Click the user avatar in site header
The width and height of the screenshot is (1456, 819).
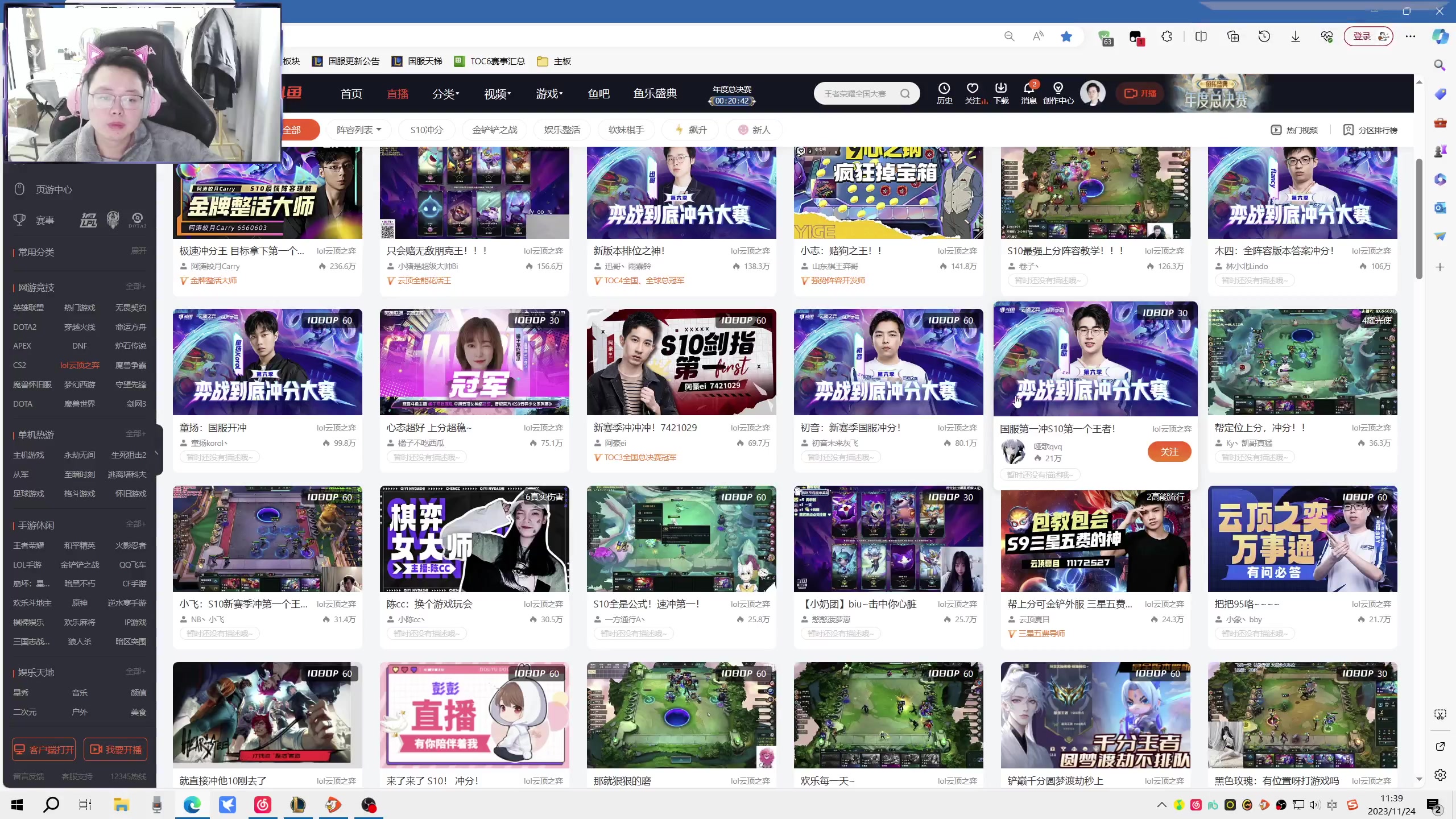pyautogui.click(x=1093, y=93)
